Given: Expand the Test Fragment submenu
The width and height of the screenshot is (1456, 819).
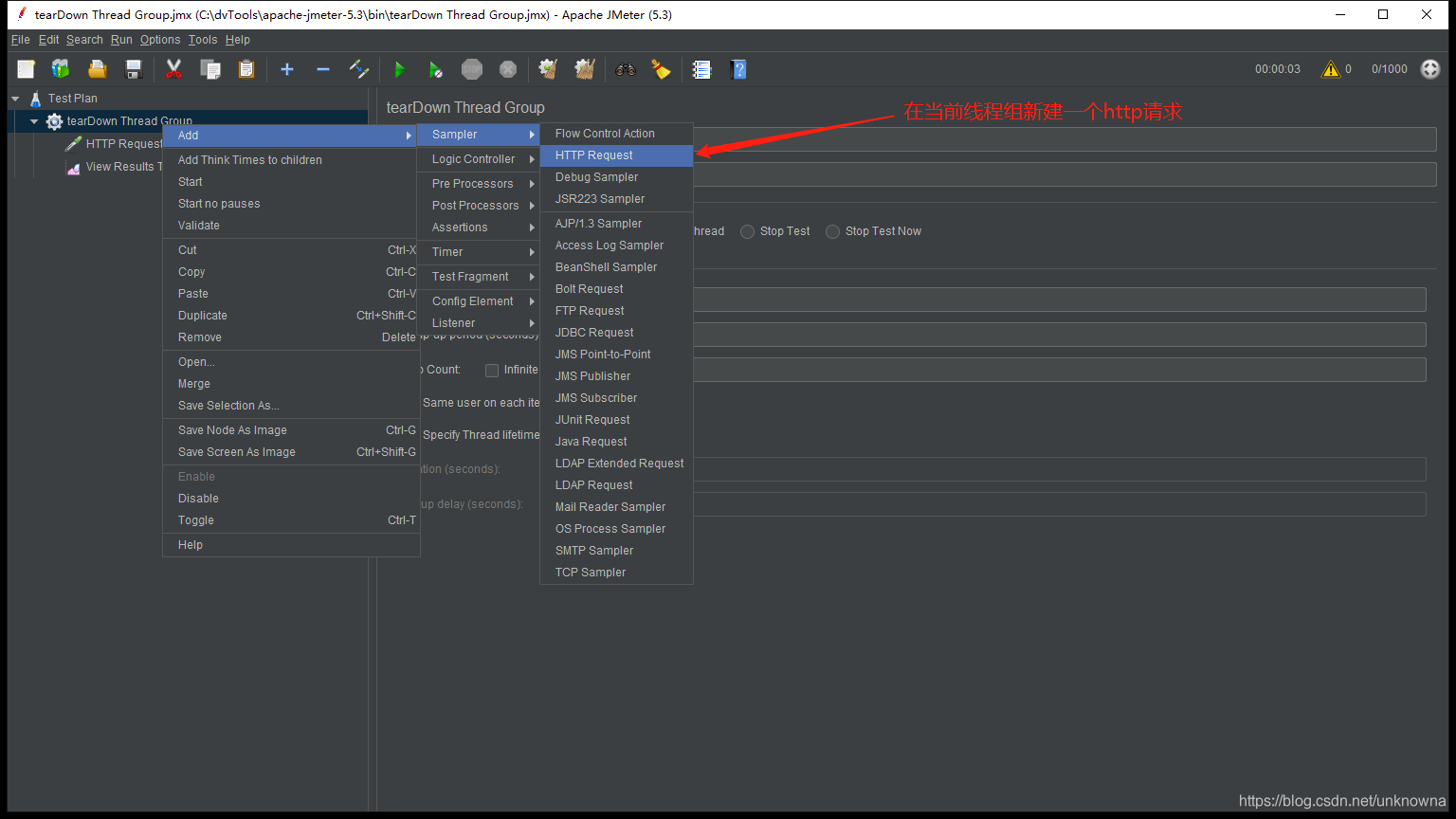Looking at the screenshot, I should 479,277.
